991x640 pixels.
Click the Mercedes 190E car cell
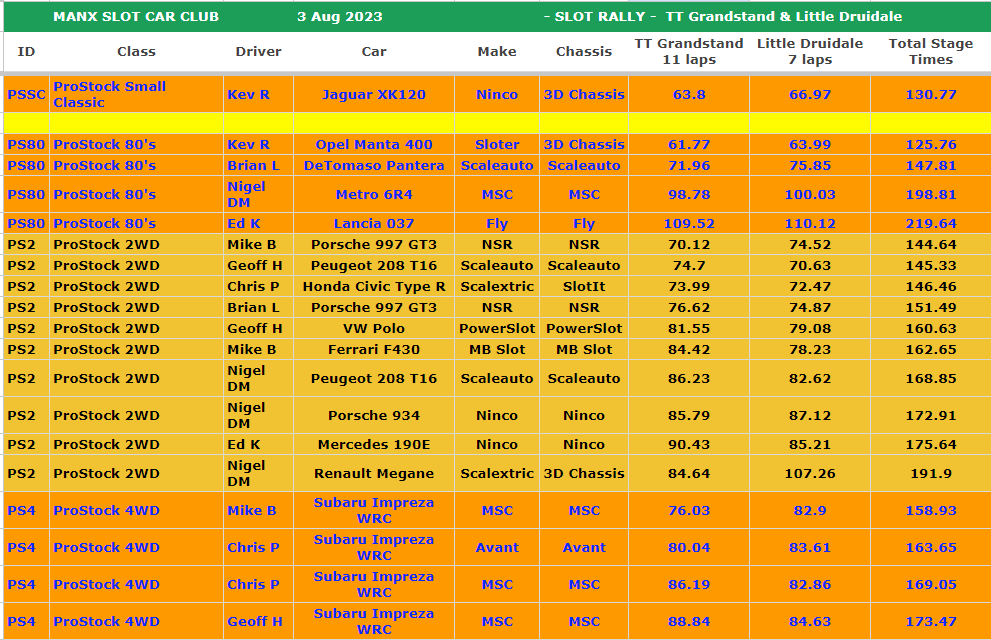pyautogui.click(x=373, y=445)
